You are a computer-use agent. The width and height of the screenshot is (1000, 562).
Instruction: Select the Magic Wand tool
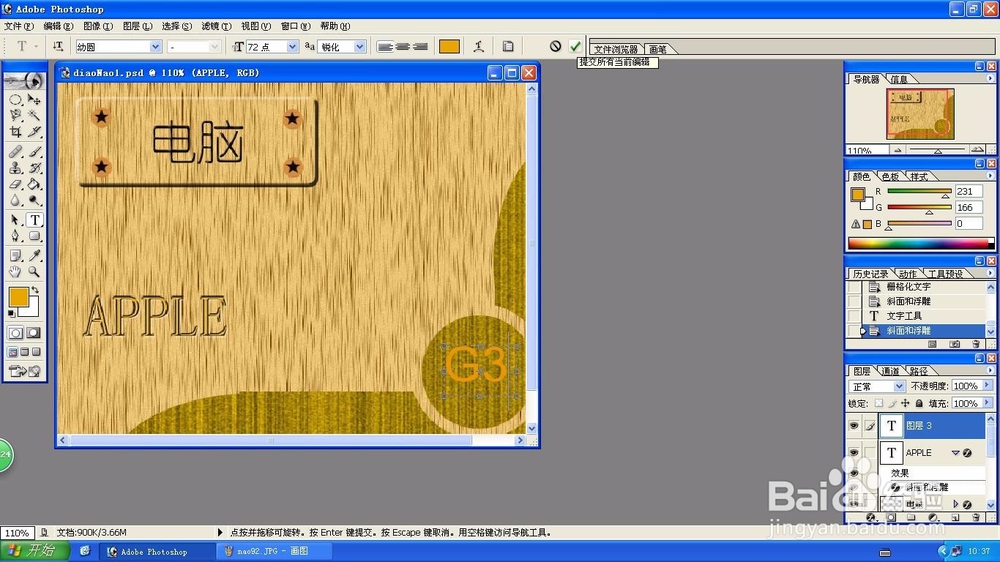tap(34, 115)
